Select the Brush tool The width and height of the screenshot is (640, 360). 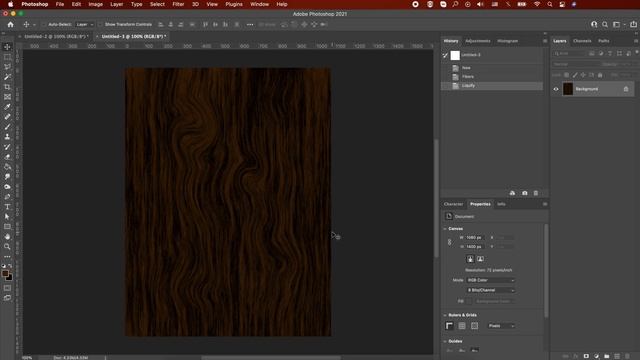[x=7, y=127]
